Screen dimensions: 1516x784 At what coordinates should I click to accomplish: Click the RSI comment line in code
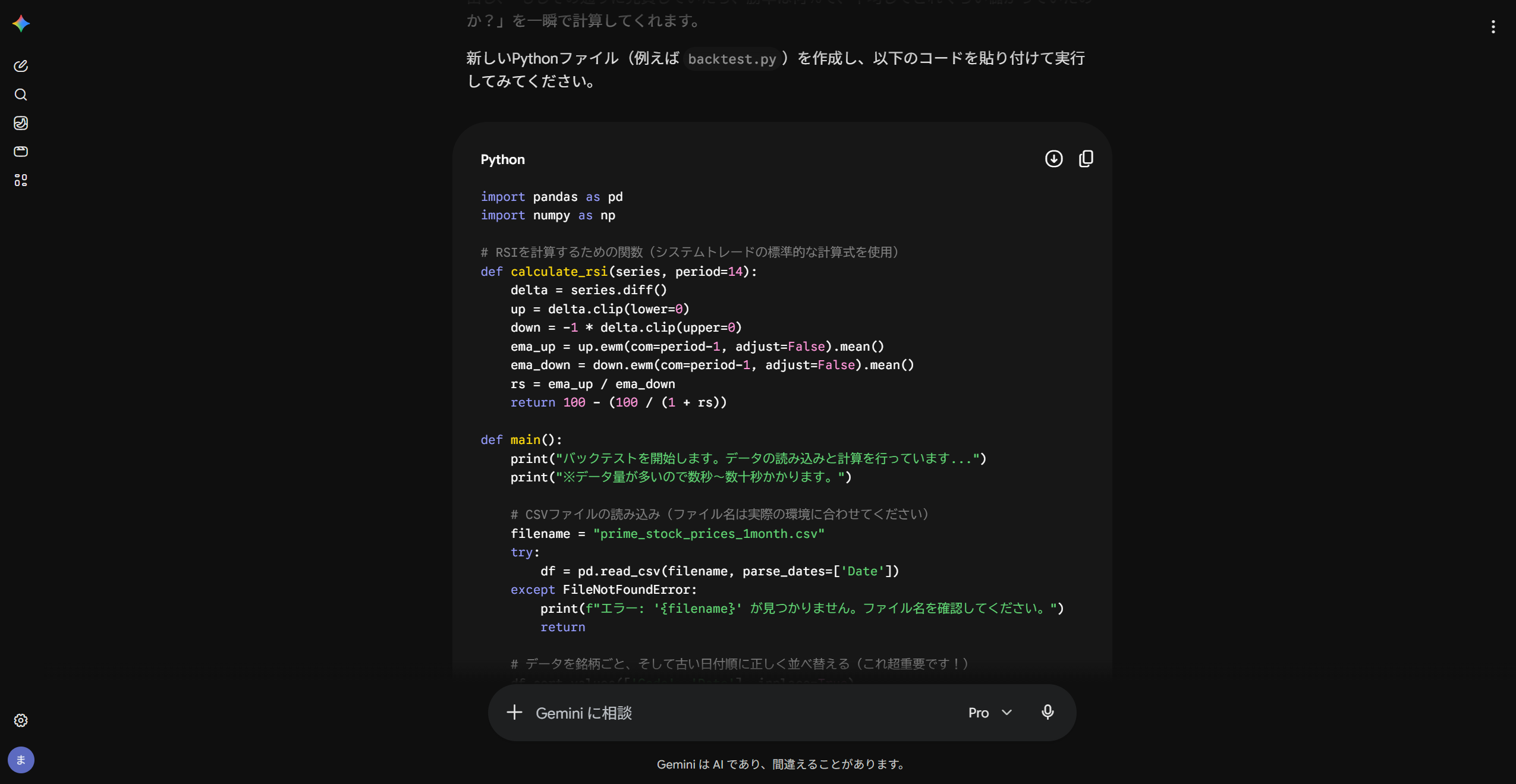click(690, 253)
